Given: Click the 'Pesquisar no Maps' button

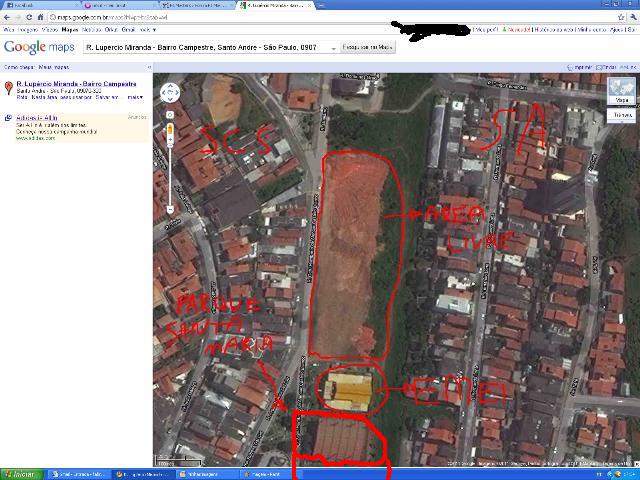Looking at the screenshot, I should (x=367, y=47).
